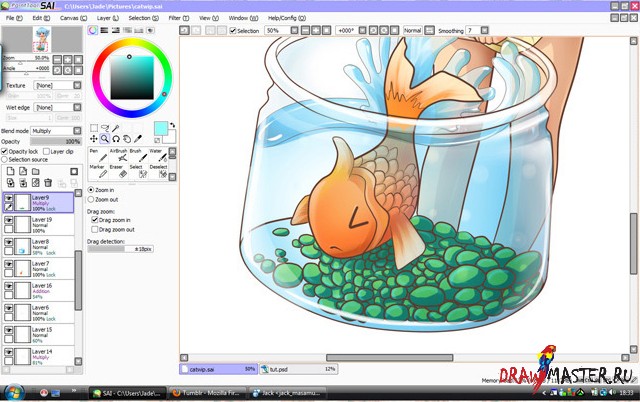Hide Layer19 using its eye icon
This screenshot has height=402, width=640.
pos(9,220)
